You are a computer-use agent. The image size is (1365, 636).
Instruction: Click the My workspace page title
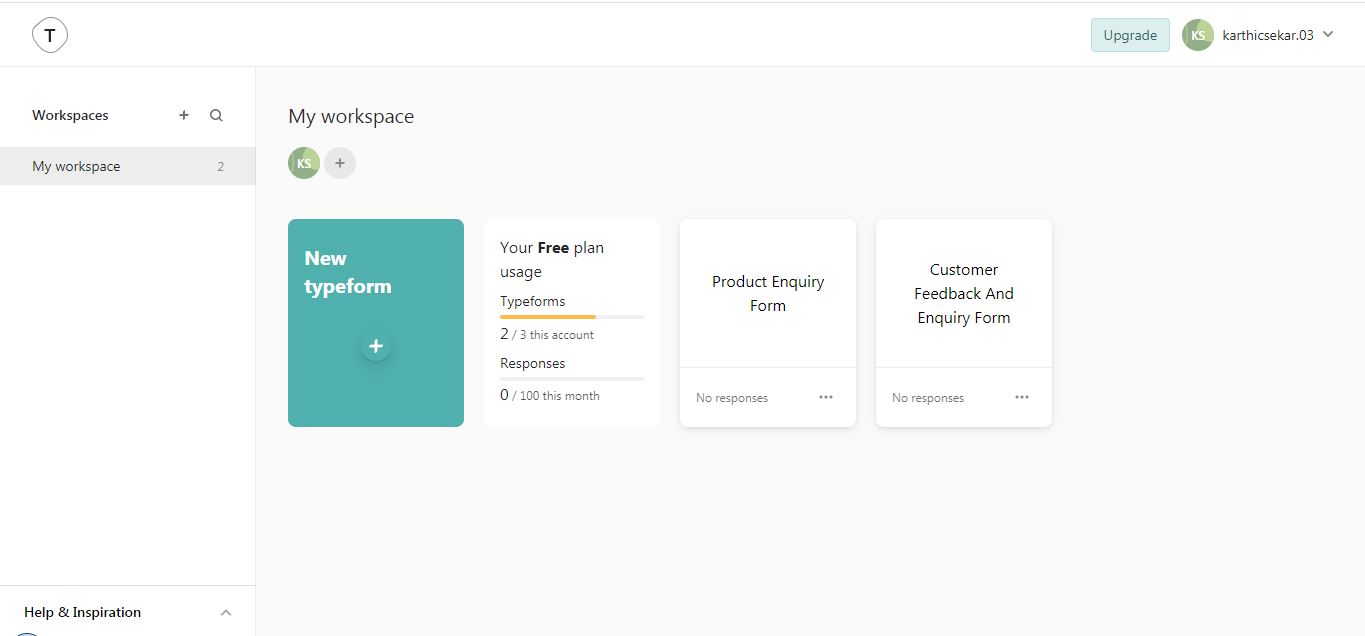tap(351, 116)
